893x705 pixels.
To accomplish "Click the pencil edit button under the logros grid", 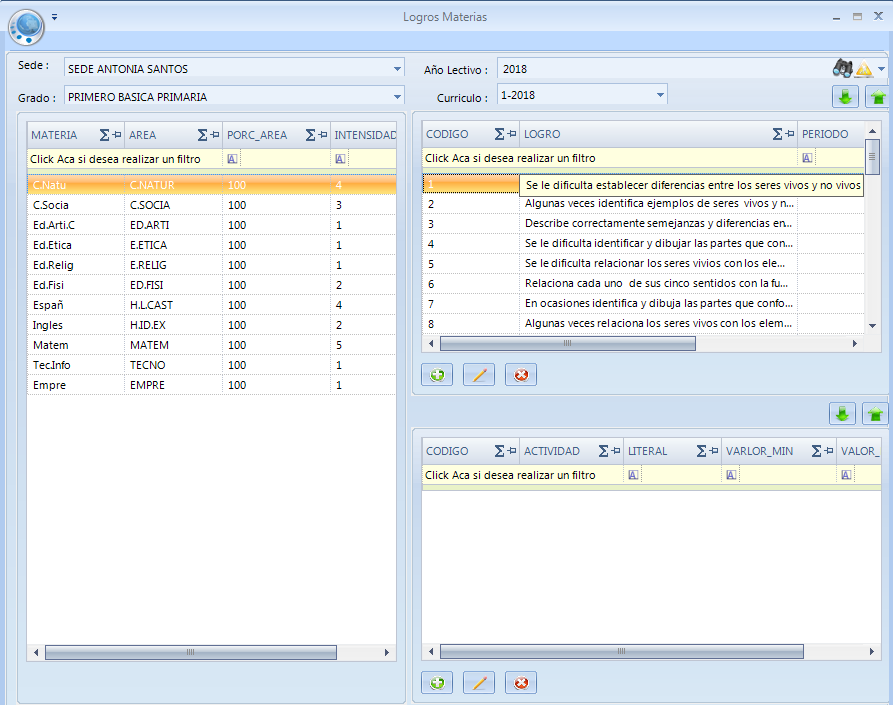I will (x=479, y=376).
